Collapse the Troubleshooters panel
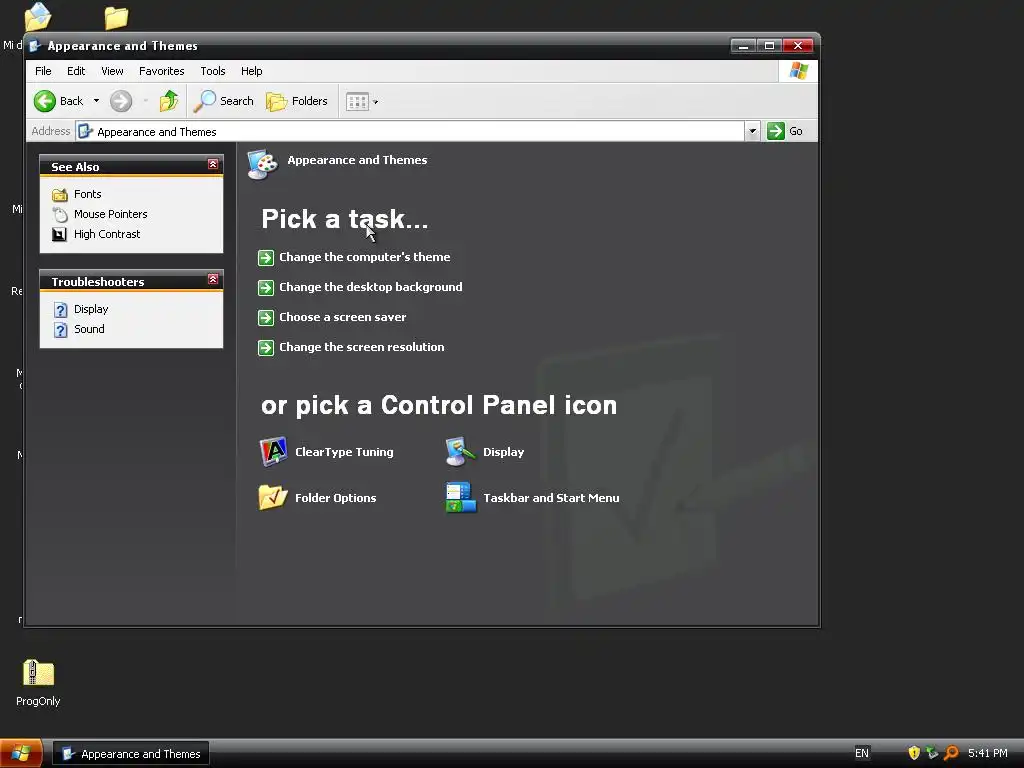This screenshot has height=768, width=1024. coord(213,279)
